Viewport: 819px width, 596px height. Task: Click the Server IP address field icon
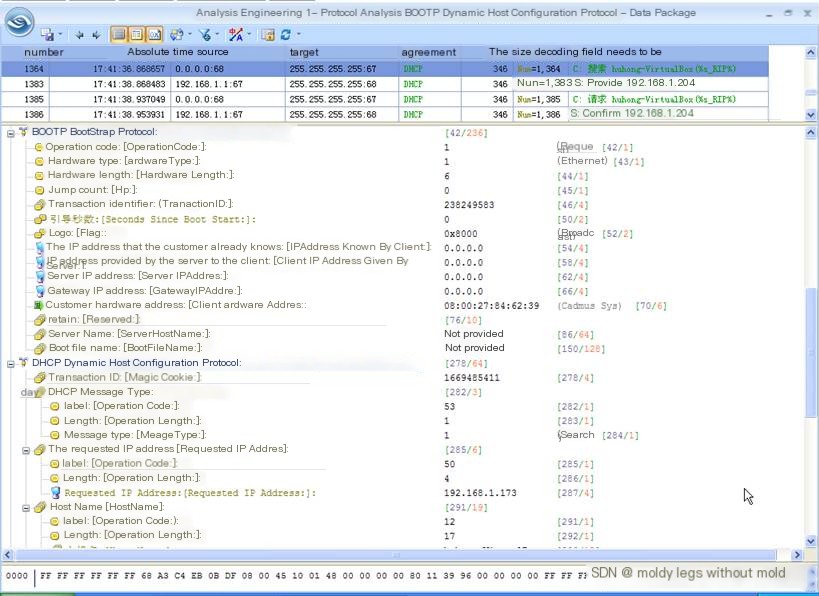pos(40,276)
